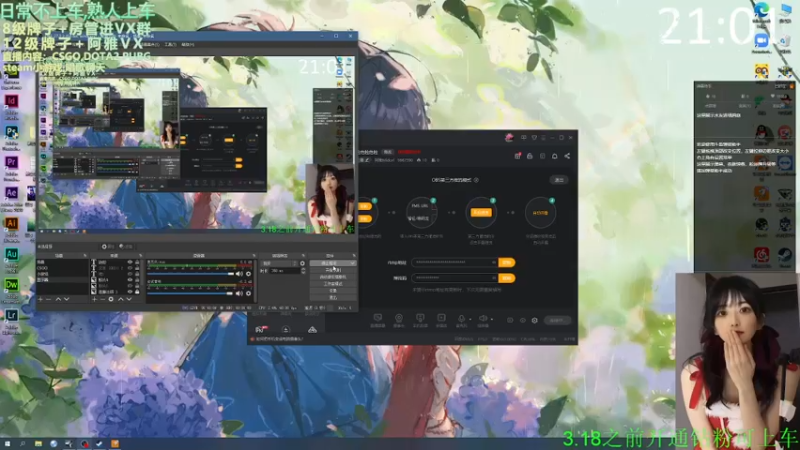The width and height of the screenshot is (800, 450).
Task: Move selected source down in sources list
Action: click(129, 299)
